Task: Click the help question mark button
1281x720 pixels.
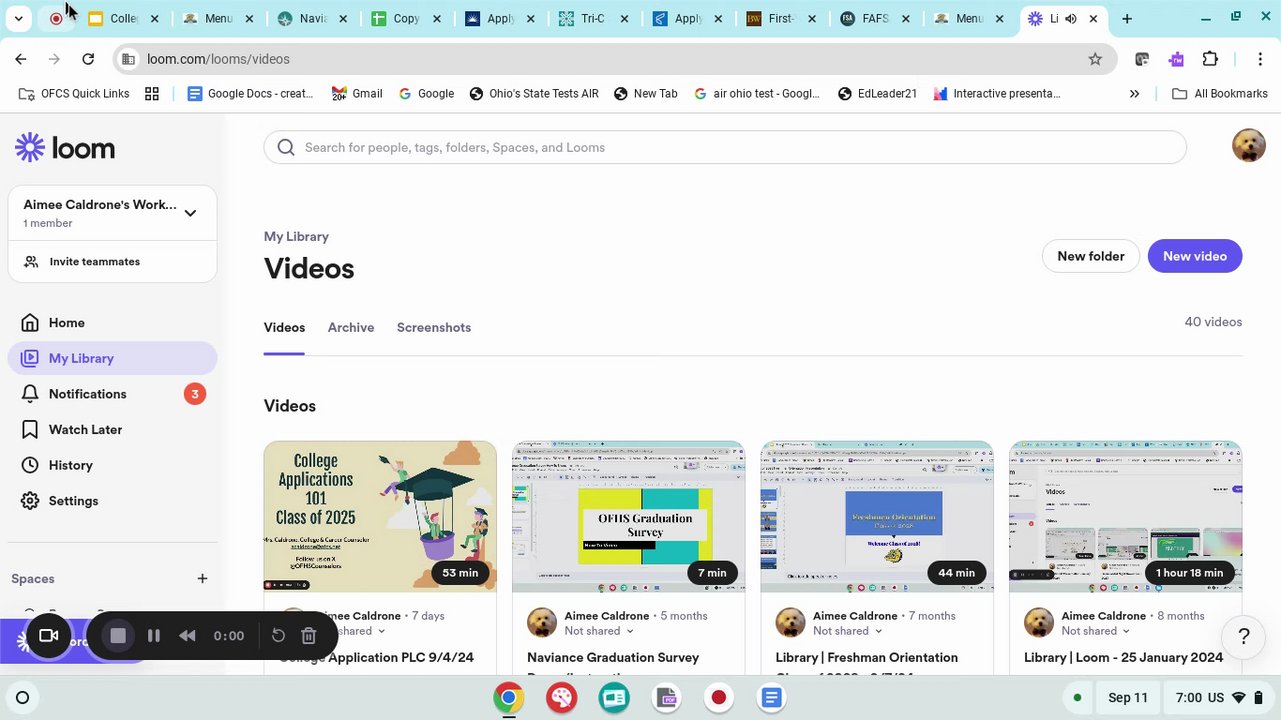Action: 1244,636
